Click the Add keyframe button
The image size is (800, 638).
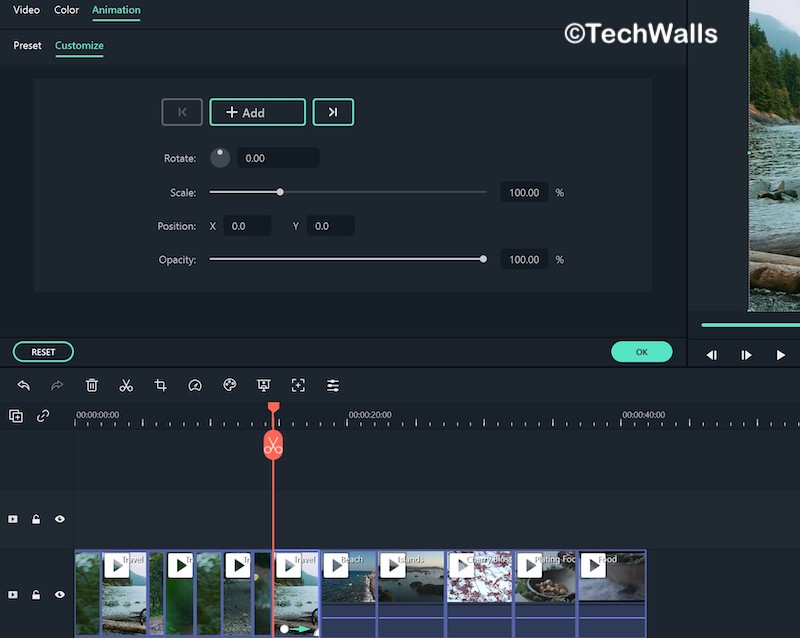[257, 112]
